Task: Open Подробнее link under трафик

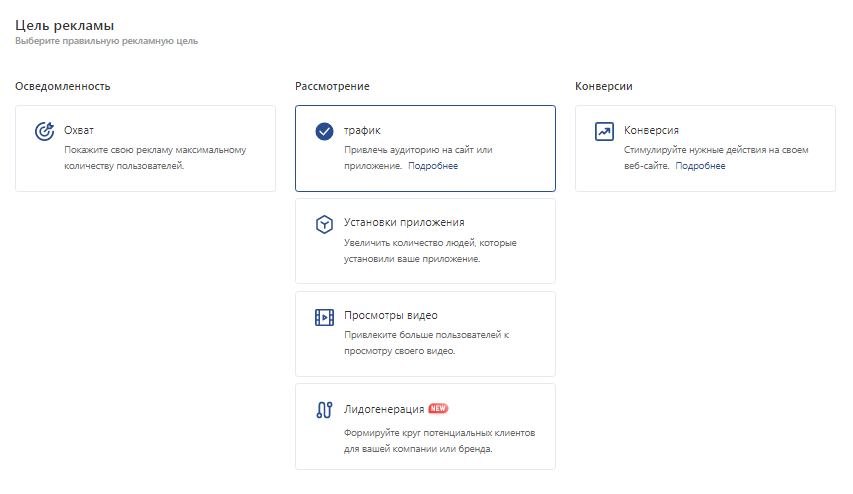Action: tap(433, 165)
